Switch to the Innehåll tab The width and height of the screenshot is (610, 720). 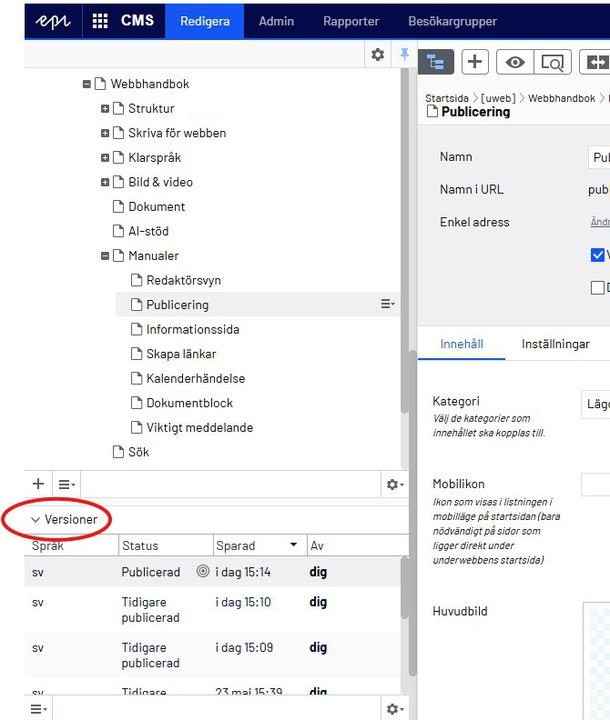[462, 344]
